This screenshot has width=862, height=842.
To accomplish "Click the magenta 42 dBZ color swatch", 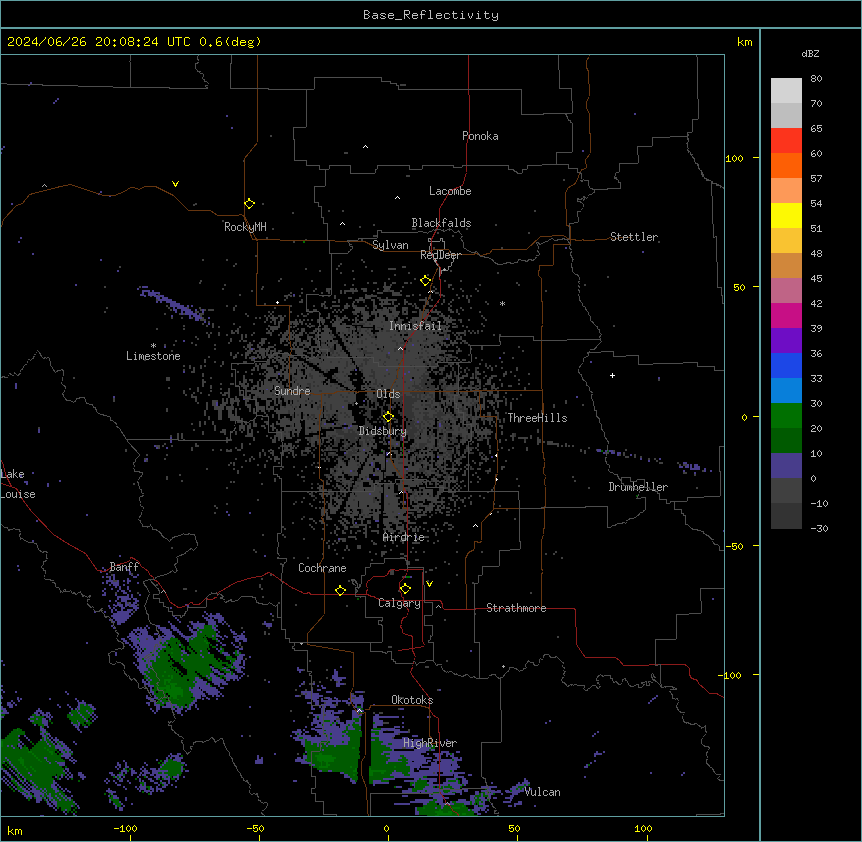I will point(786,315).
